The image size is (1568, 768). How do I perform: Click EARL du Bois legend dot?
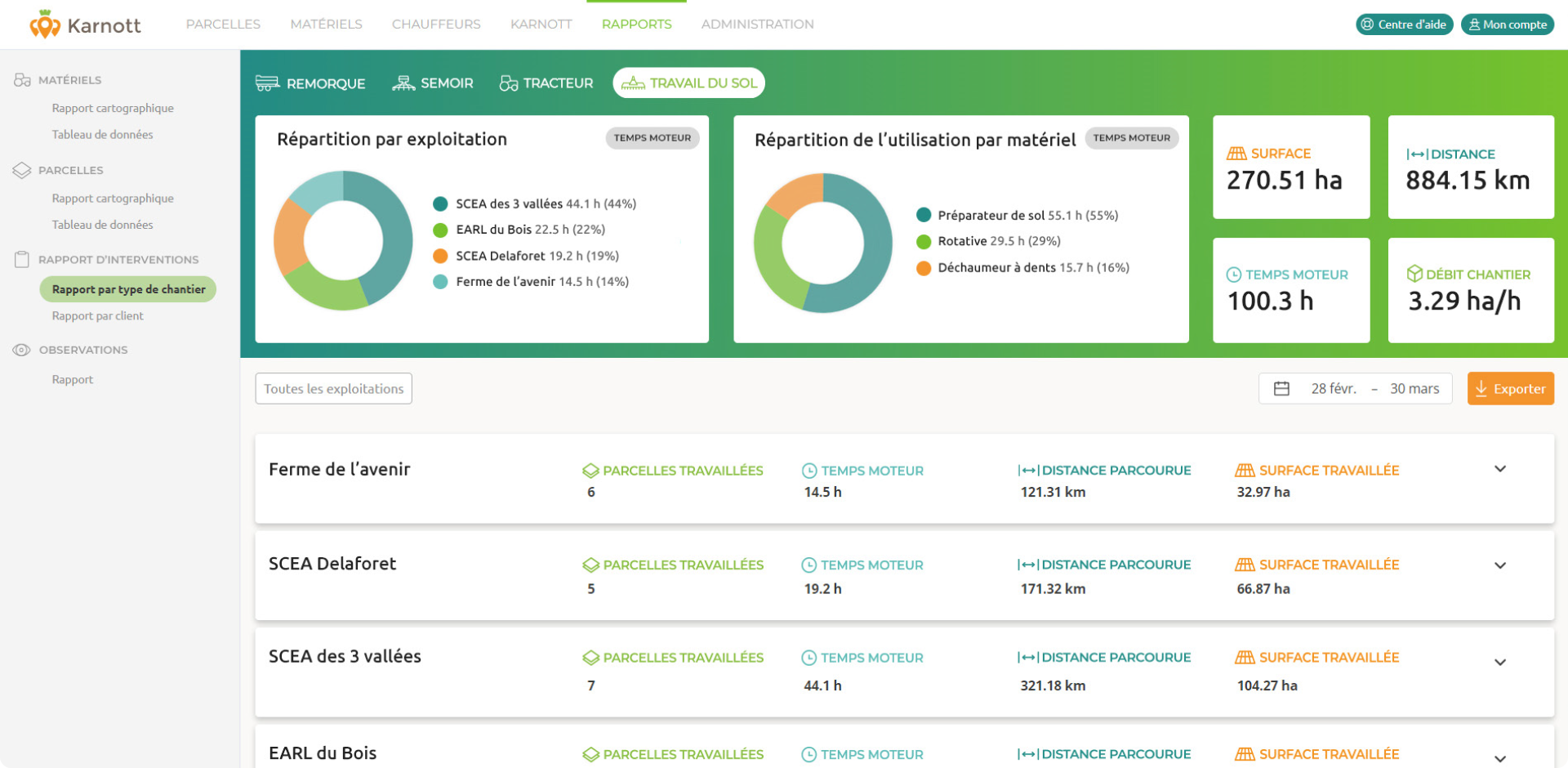(440, 230)
